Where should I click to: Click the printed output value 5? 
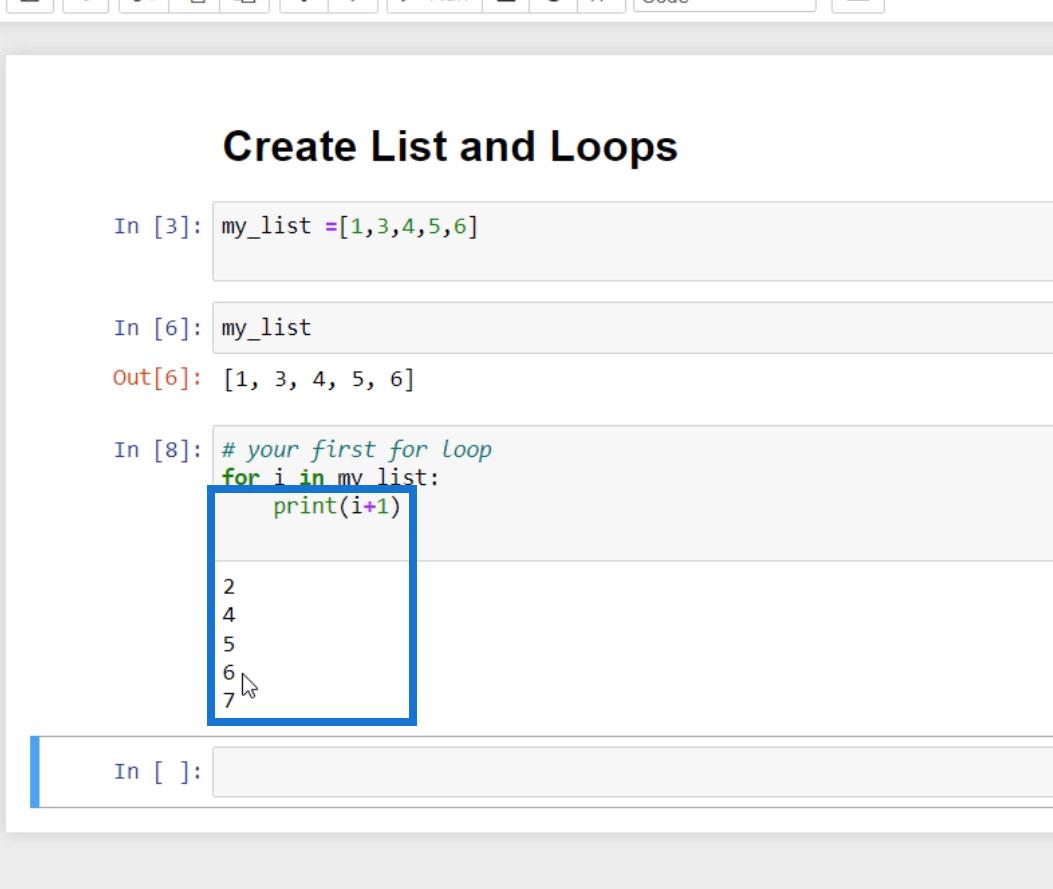tap(229, 644)
